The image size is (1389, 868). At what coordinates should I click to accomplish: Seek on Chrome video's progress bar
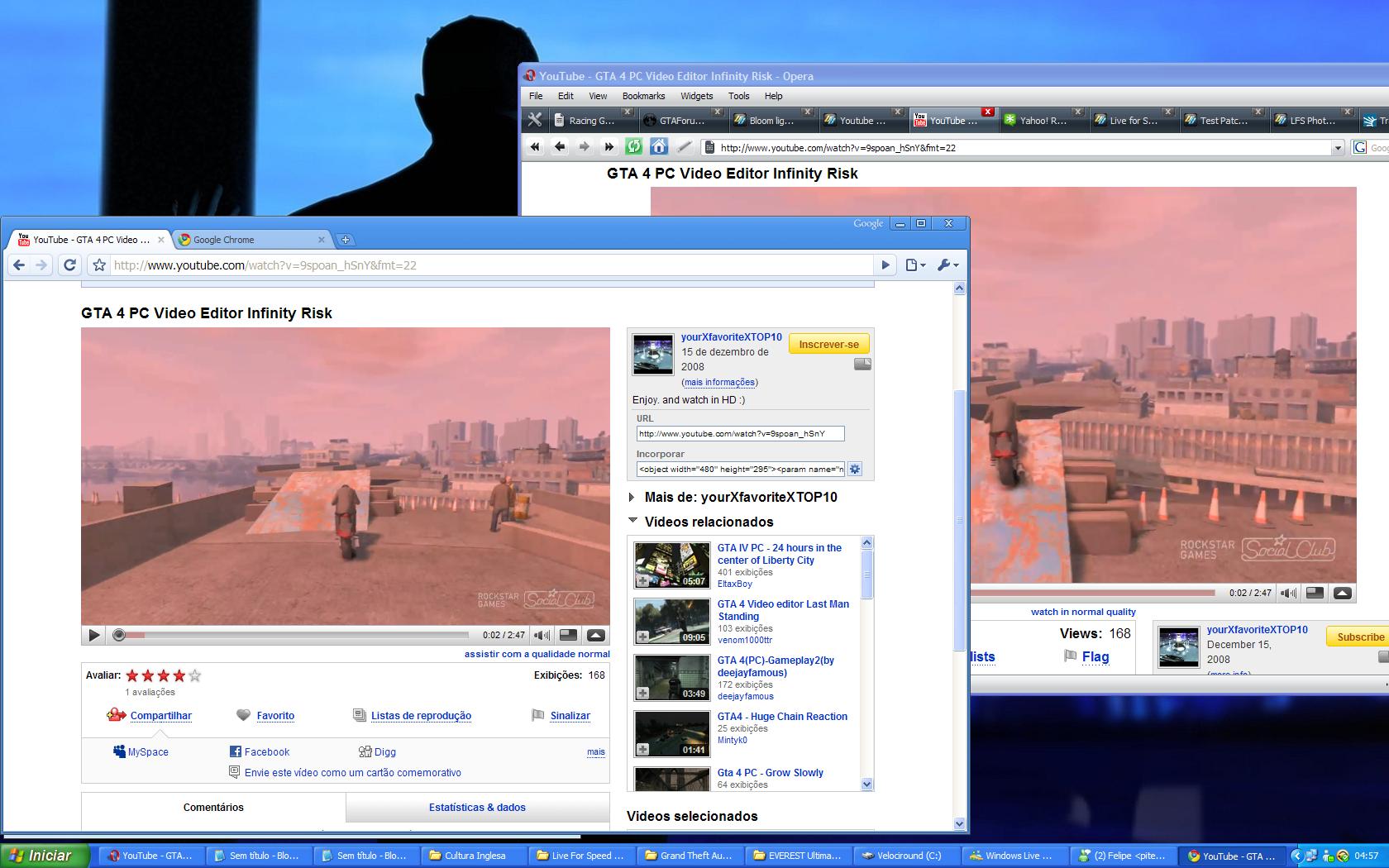point(294,635)
